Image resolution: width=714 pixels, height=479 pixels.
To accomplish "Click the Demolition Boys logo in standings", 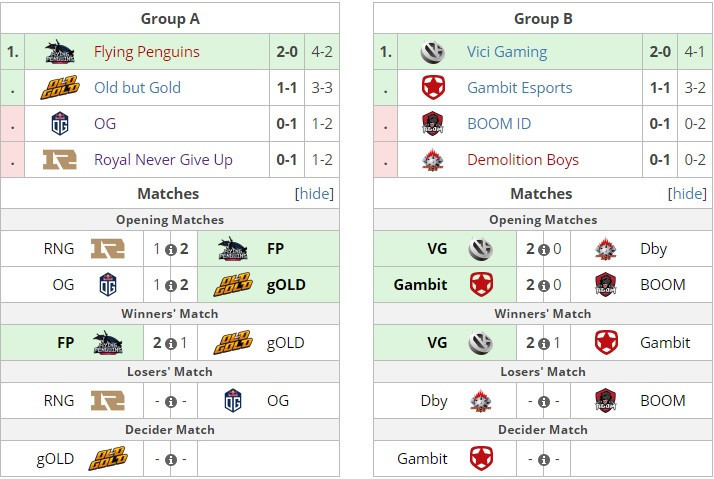I will [433, 159].
